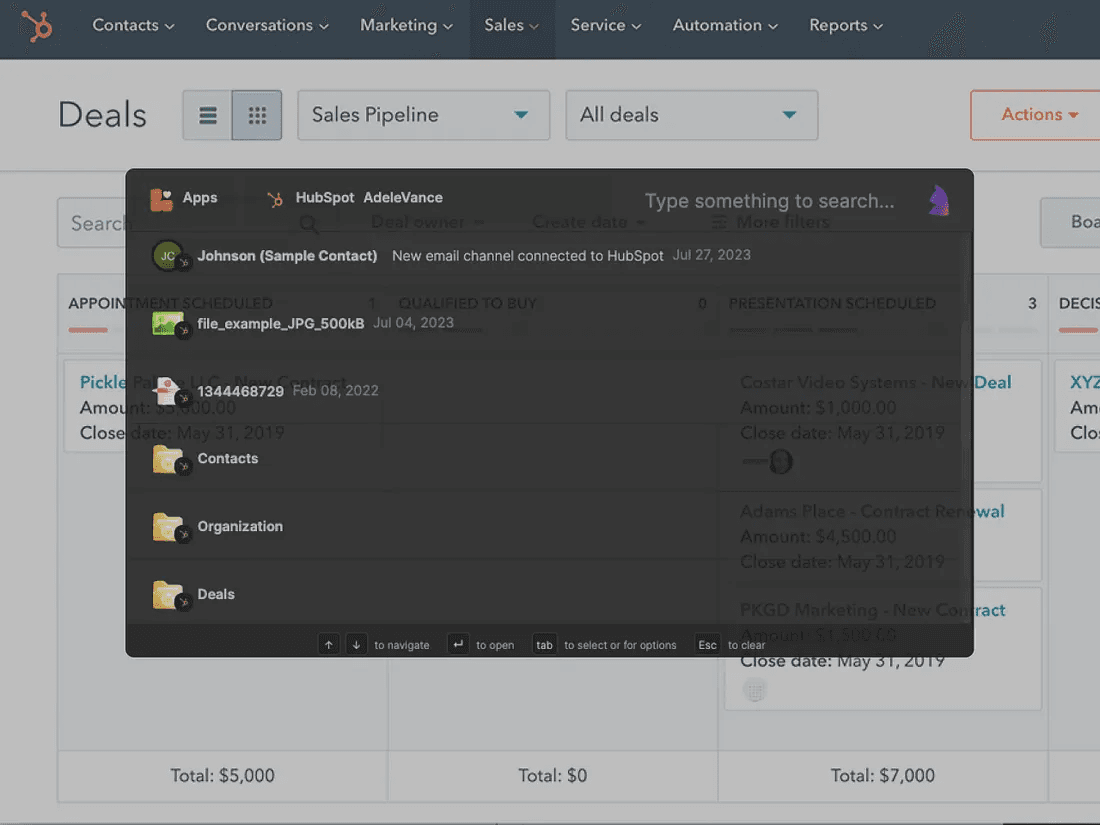Click the Presentation Scheduled column header
Viewport: 1100px width, 825px height.
[832, 304]
